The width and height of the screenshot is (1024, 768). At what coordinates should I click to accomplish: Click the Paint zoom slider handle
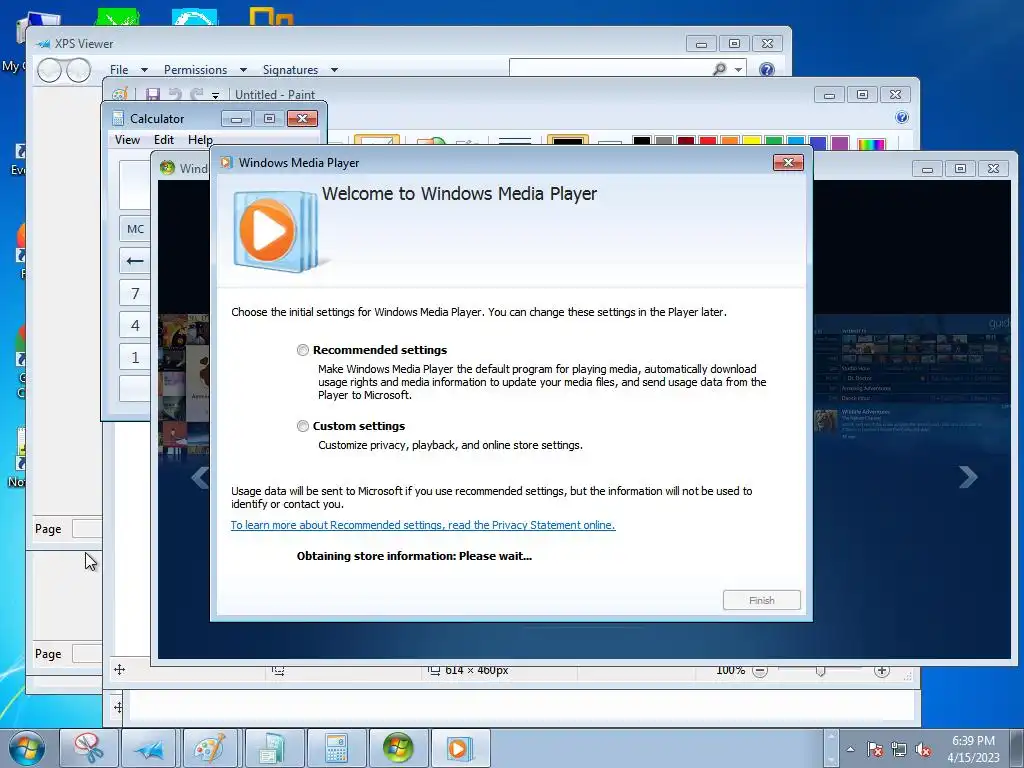820,671
